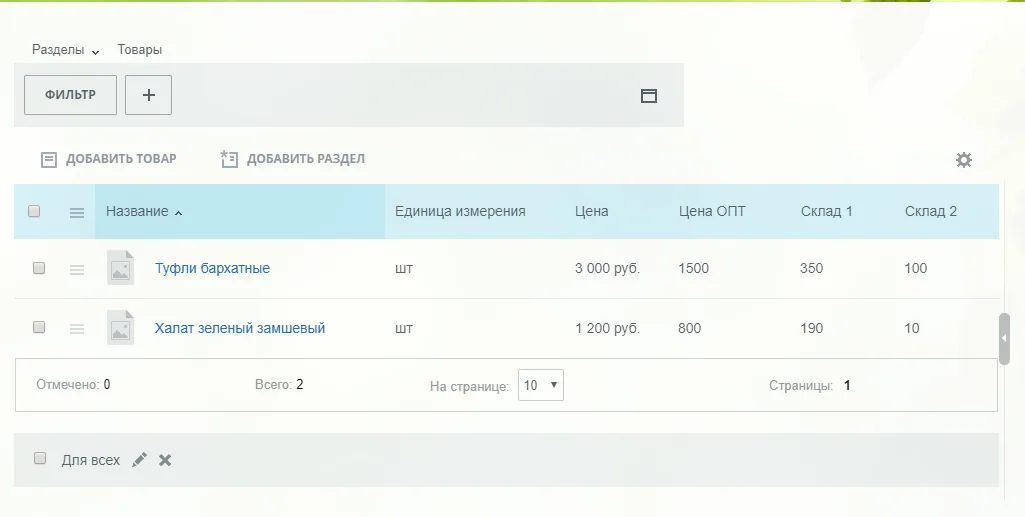Toggle the select-all checkbox in header
The height and width of the screenshot is (517, 1025).
point(34,211)
